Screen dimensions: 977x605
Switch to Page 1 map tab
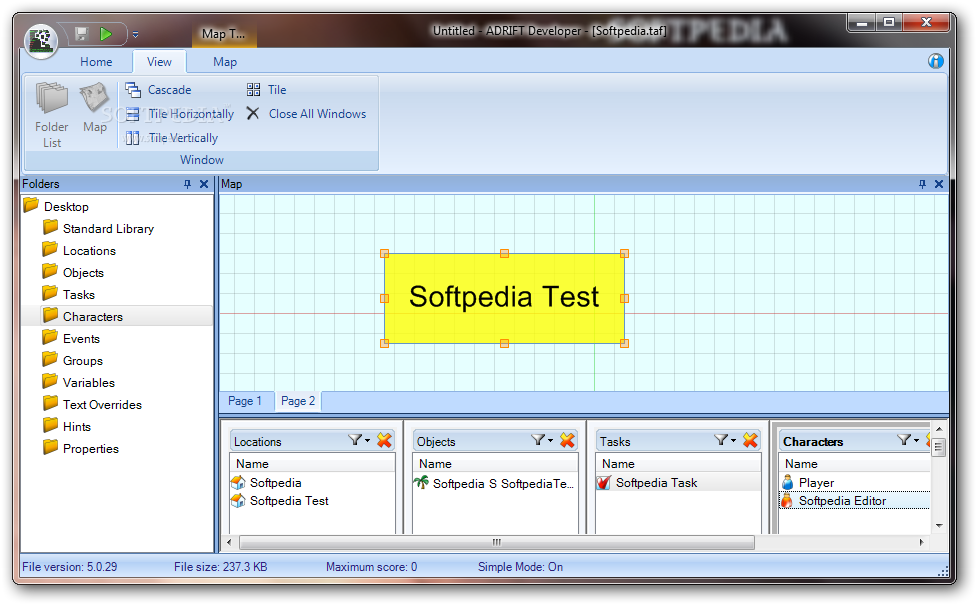[x=245, y=401]
